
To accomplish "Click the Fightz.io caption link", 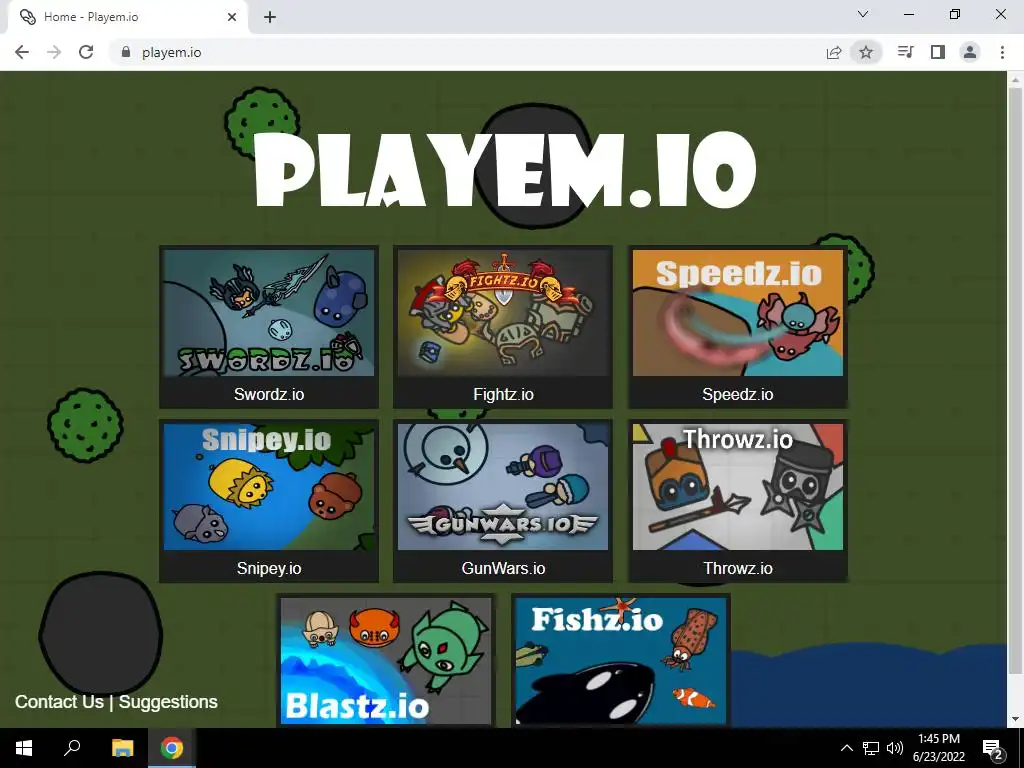I will click(x=504, y=394).
